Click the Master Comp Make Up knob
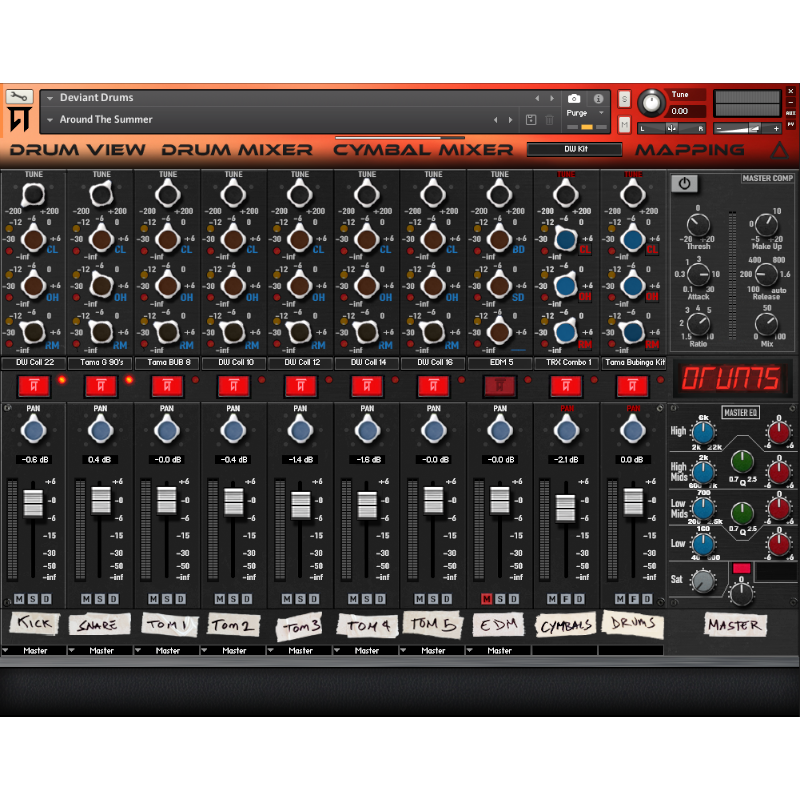Screen dimensions: 800x800 coord(766,224)
